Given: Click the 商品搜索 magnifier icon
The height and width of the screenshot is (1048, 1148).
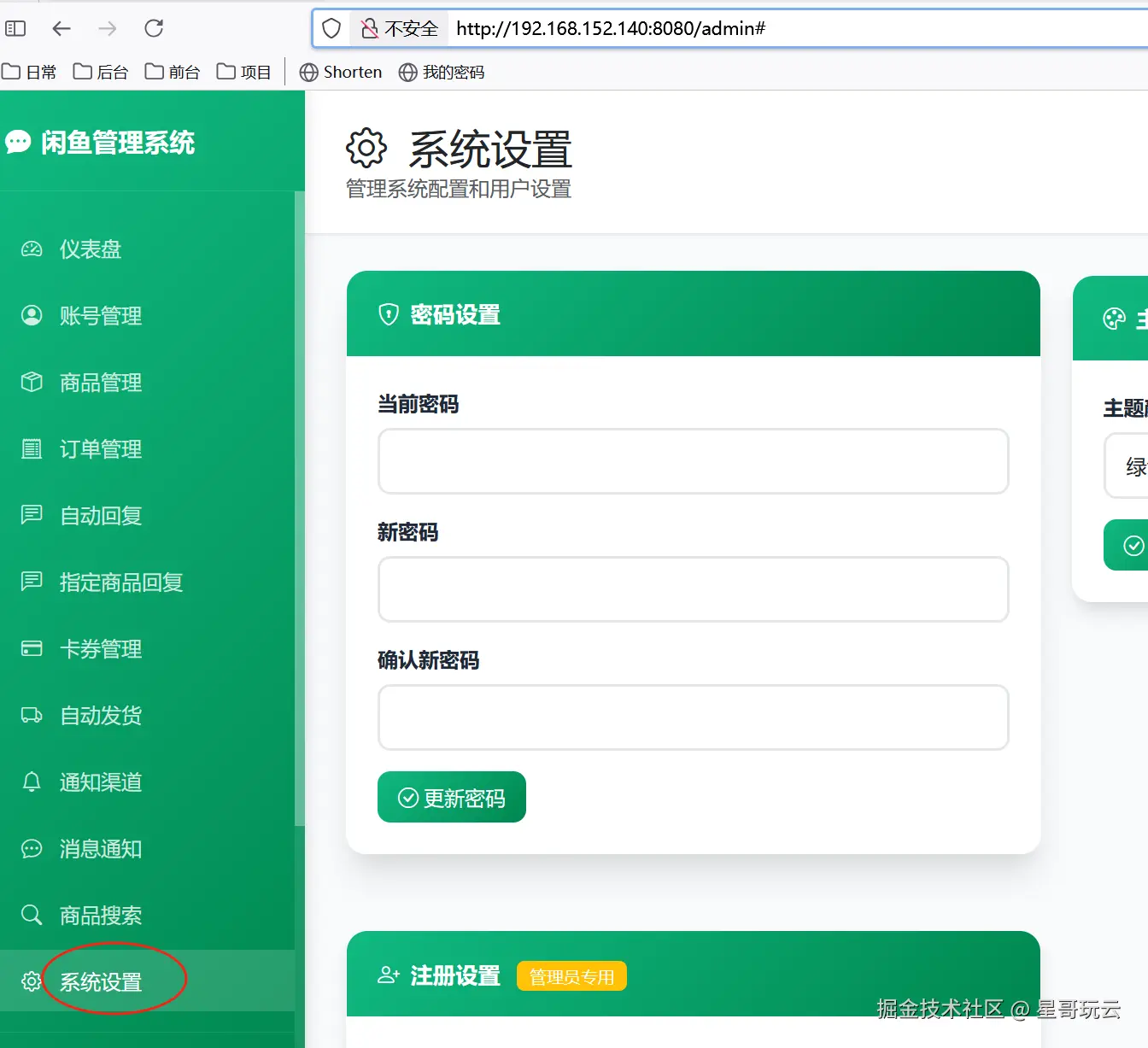Looking at the screenshot, I should pos(32,915).
